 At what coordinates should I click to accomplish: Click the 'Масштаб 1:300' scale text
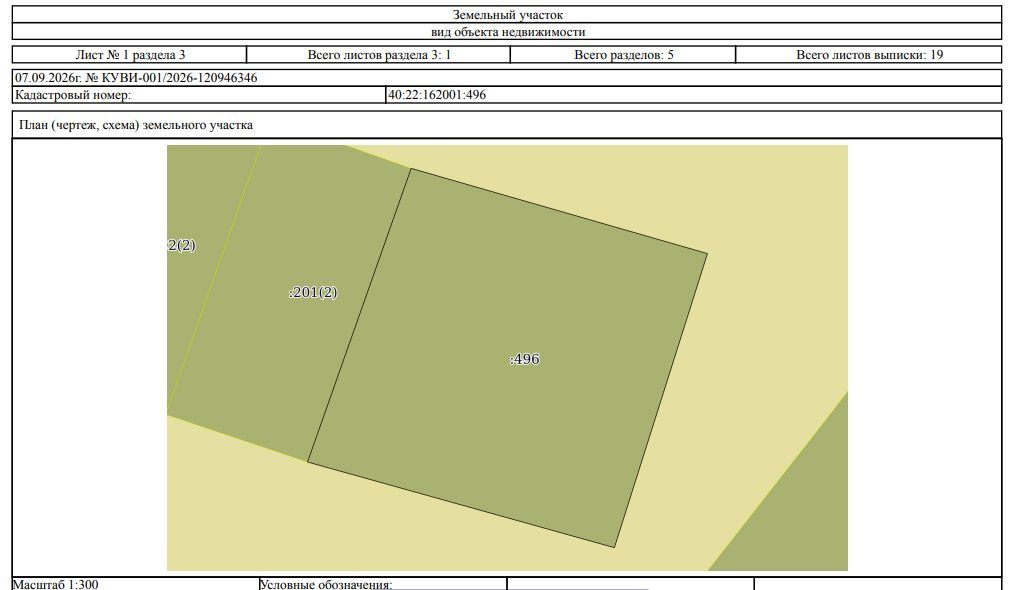click(57, 584)
